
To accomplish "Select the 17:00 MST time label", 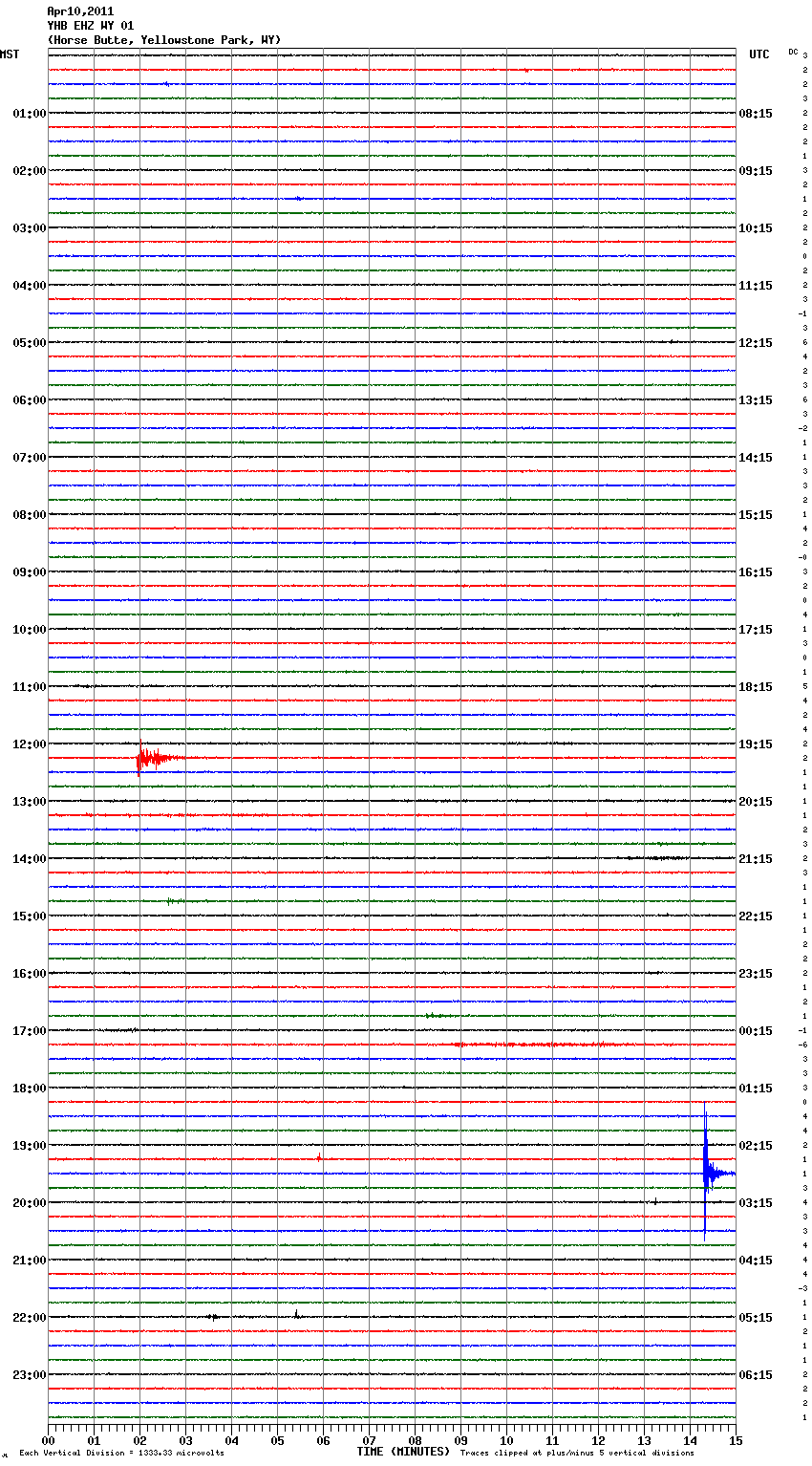I will point(30,1031).
